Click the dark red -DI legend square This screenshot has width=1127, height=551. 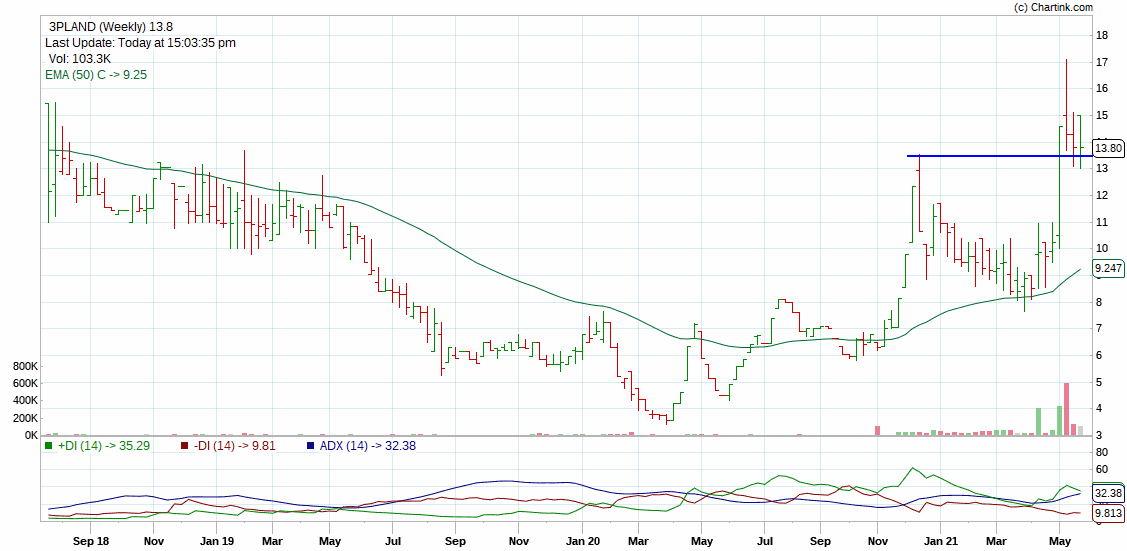pos(185,445)
